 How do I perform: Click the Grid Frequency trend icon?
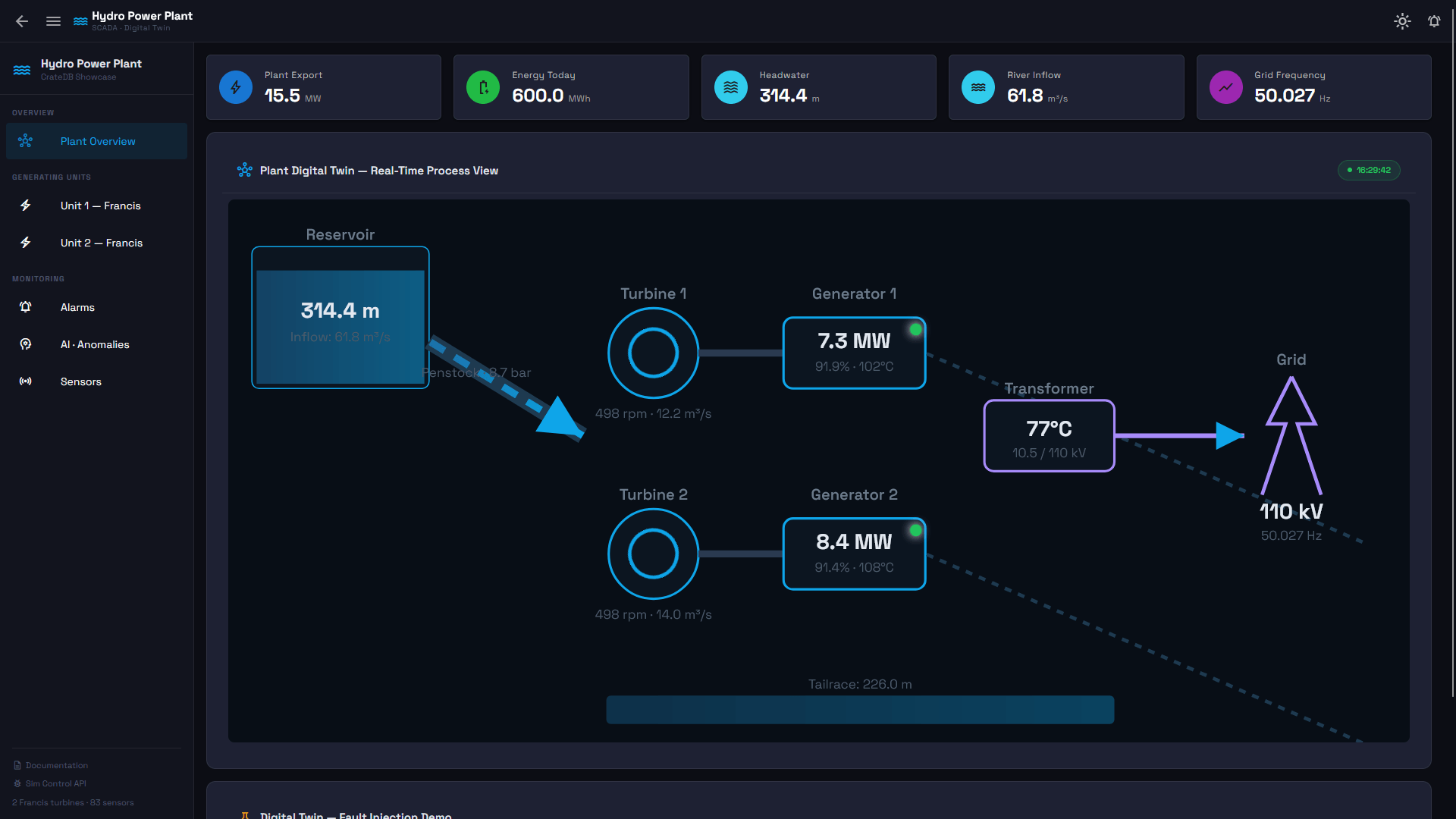point(1225,87)
